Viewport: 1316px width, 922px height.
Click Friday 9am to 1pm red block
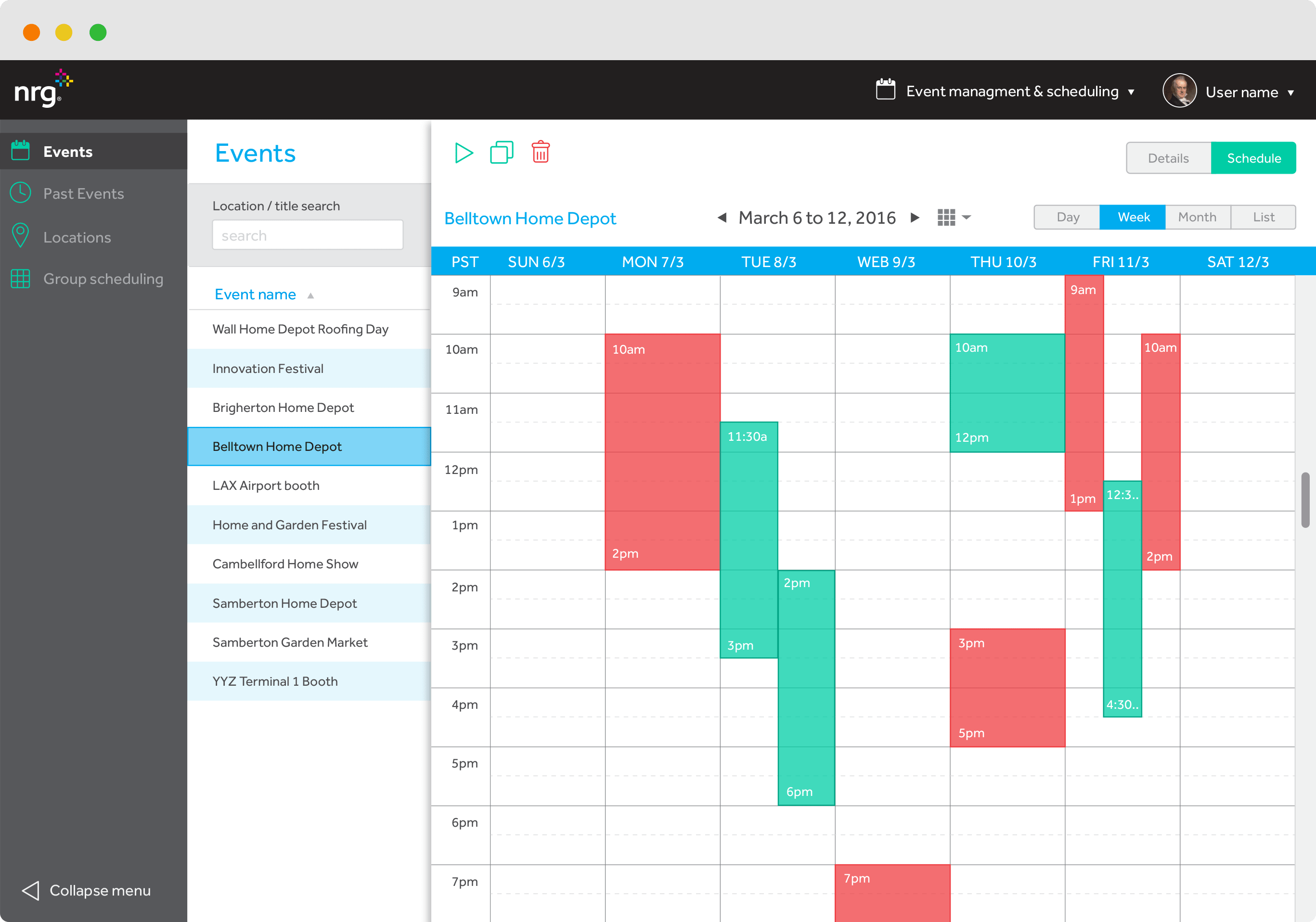tap(1084, 393)
